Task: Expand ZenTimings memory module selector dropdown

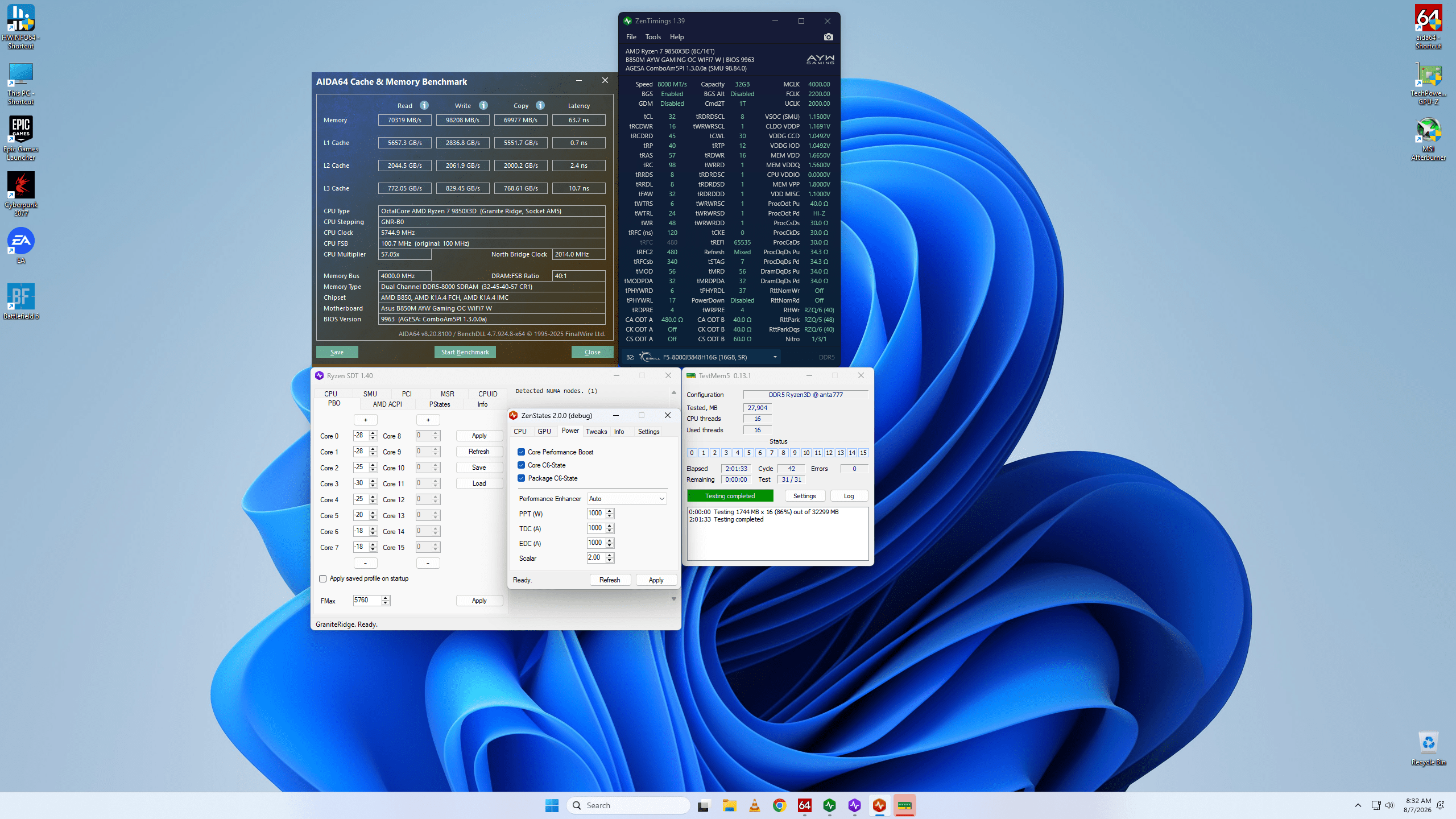Action: pos(775,357)
